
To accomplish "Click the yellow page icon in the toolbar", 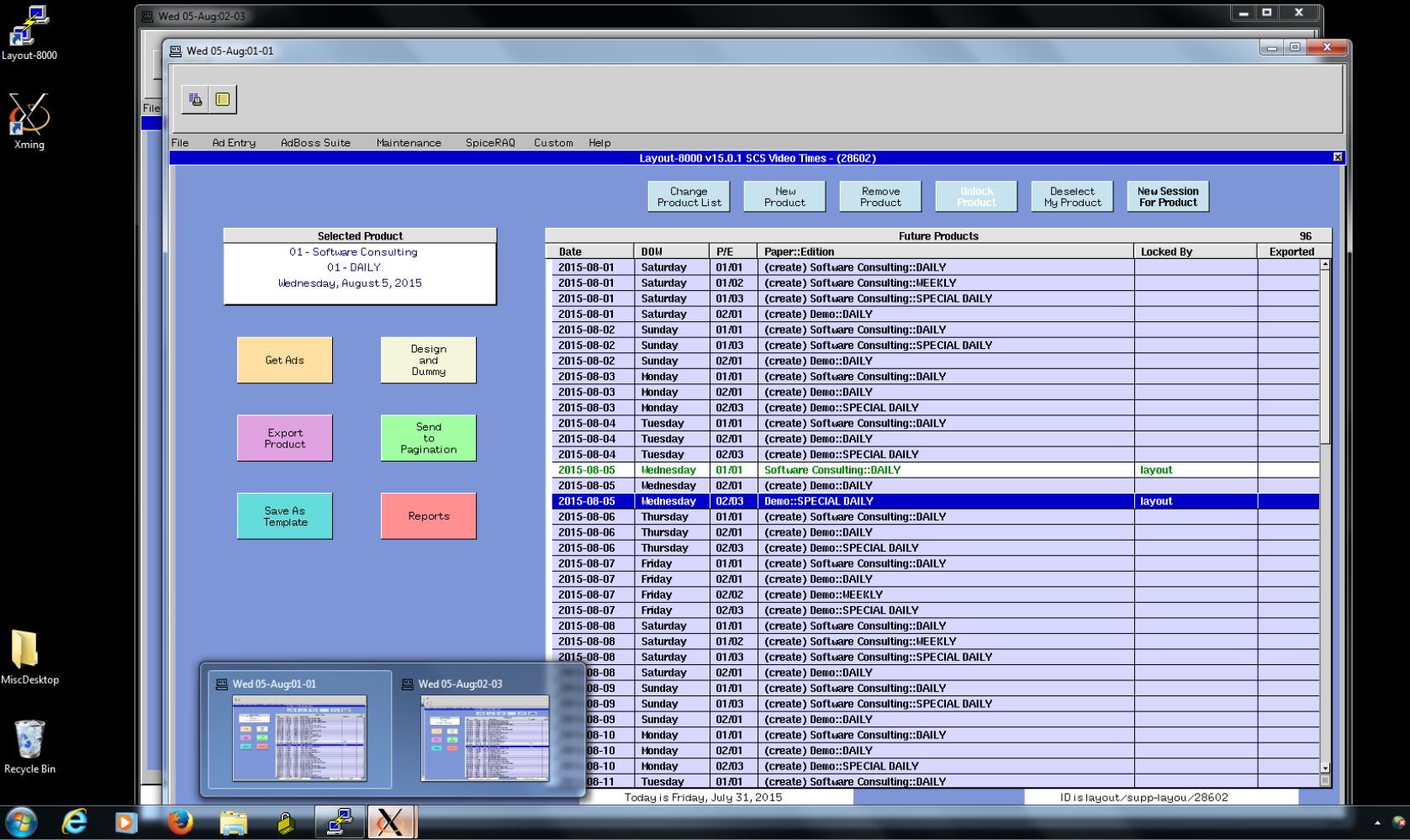I will (x=223, y=99).
